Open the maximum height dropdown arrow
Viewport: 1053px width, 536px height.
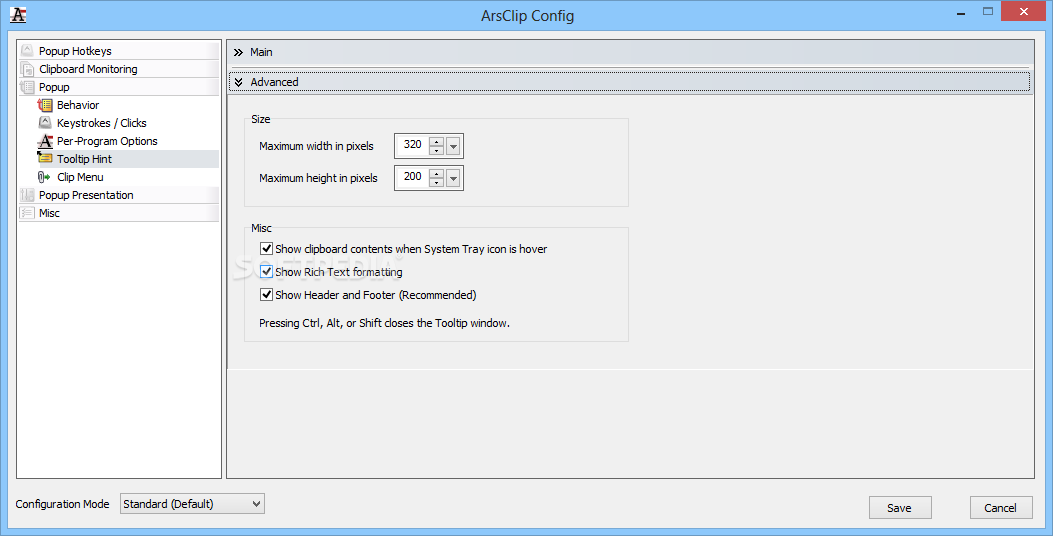click(453, 178)
